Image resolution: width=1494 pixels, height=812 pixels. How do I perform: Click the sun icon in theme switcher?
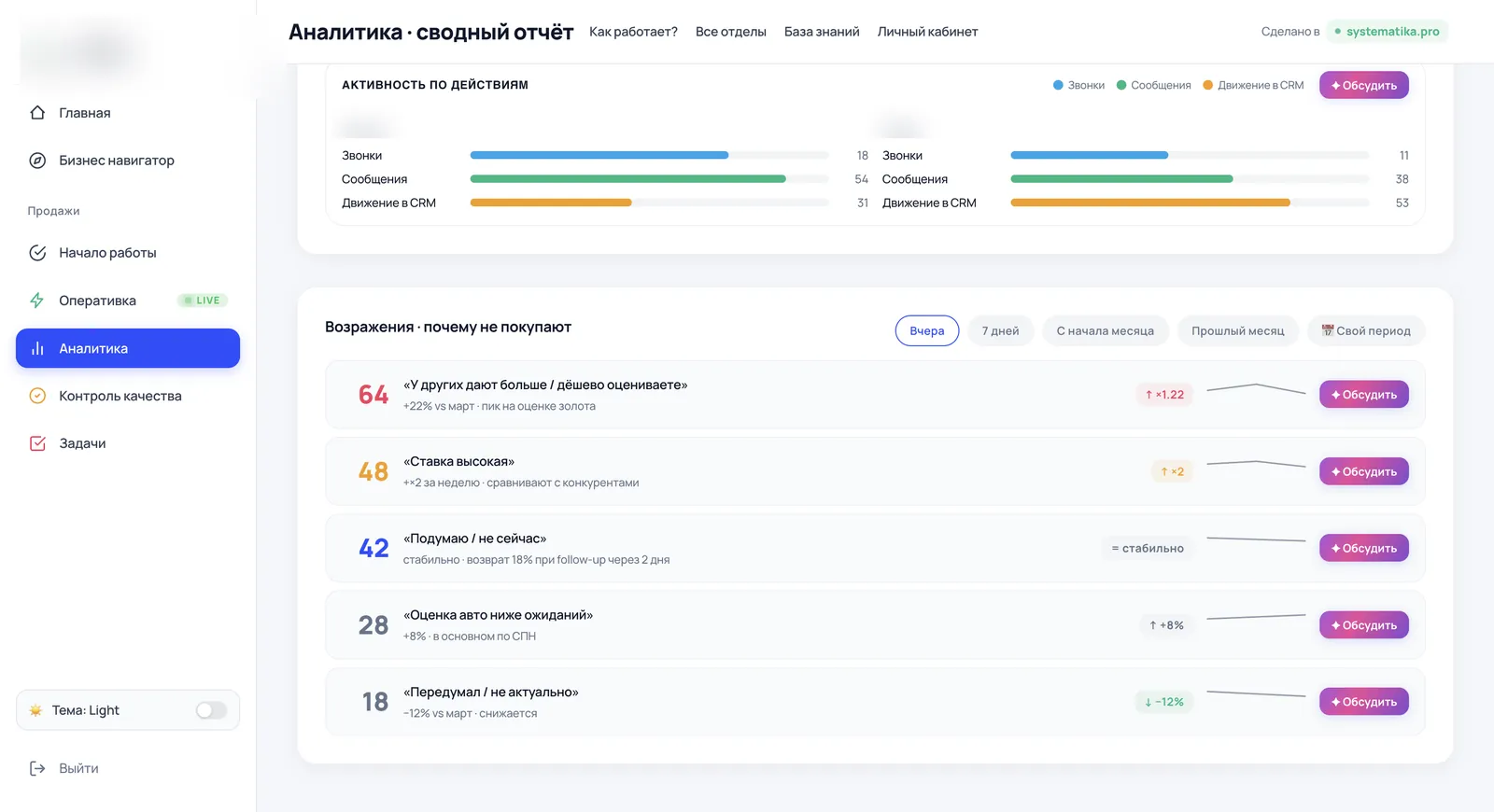(x=35, y=710)
